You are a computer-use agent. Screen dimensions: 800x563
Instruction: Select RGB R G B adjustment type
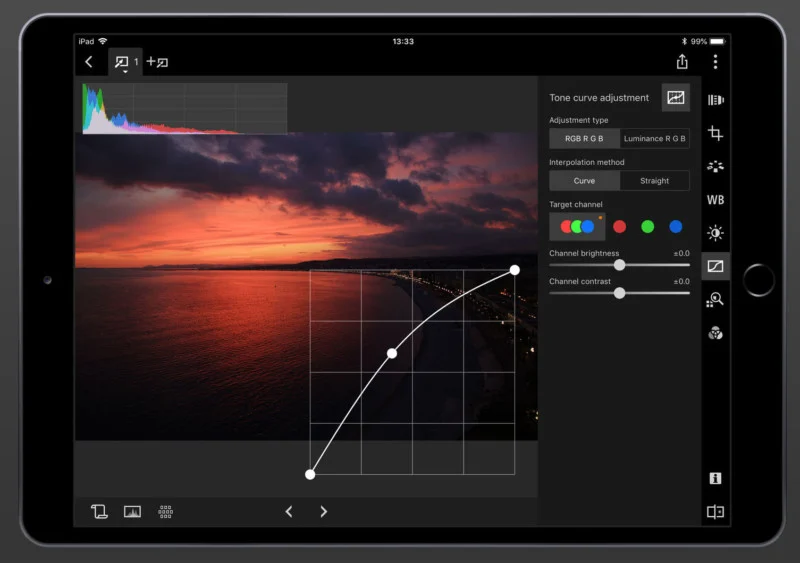coord(584,138)
